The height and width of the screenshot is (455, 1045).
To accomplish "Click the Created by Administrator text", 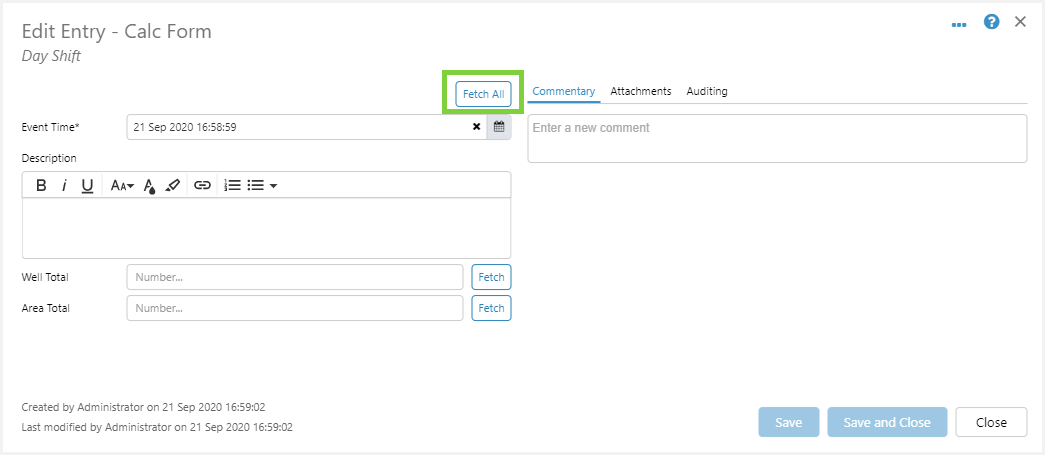I will pos(144,406).
